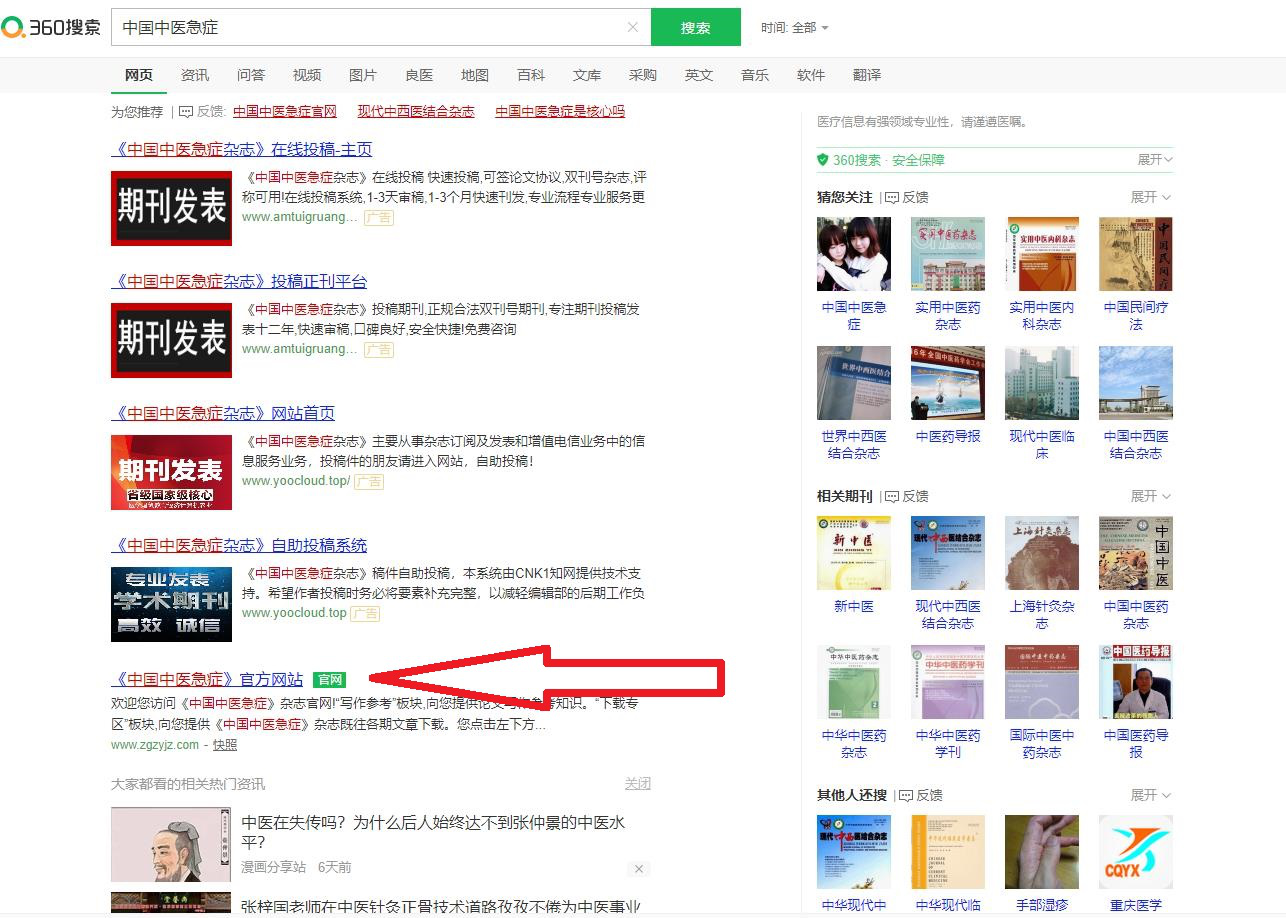This screenshot has height=918, width=1286.
Task: Open suggestion 现代中西医结合杂志
Action: [416, 111]
